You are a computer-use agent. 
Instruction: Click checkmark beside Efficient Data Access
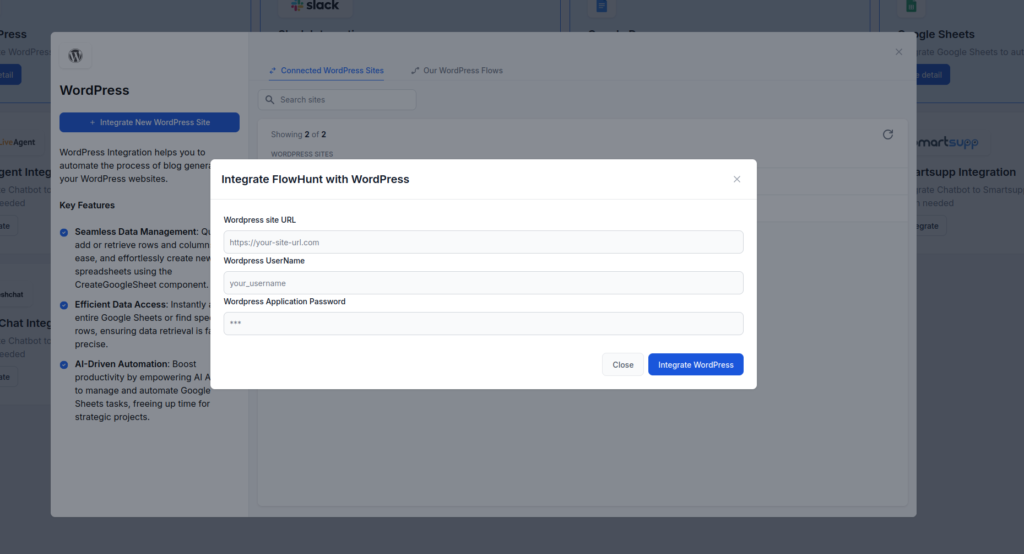tap(65, 304)
